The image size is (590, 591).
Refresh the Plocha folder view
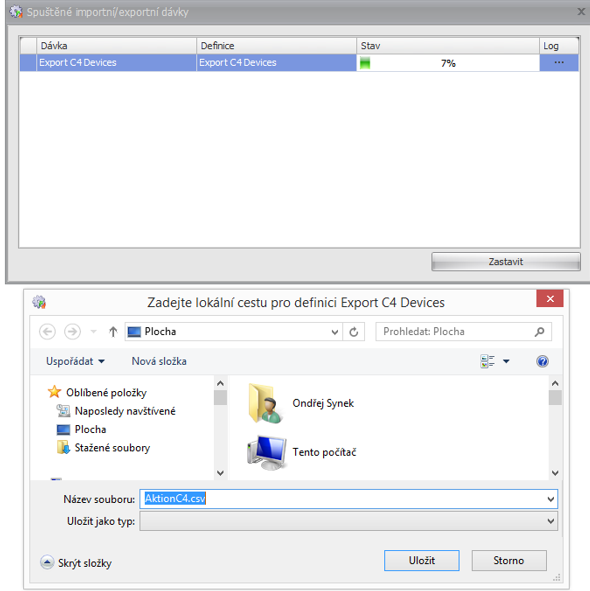(x=354, y=332)
